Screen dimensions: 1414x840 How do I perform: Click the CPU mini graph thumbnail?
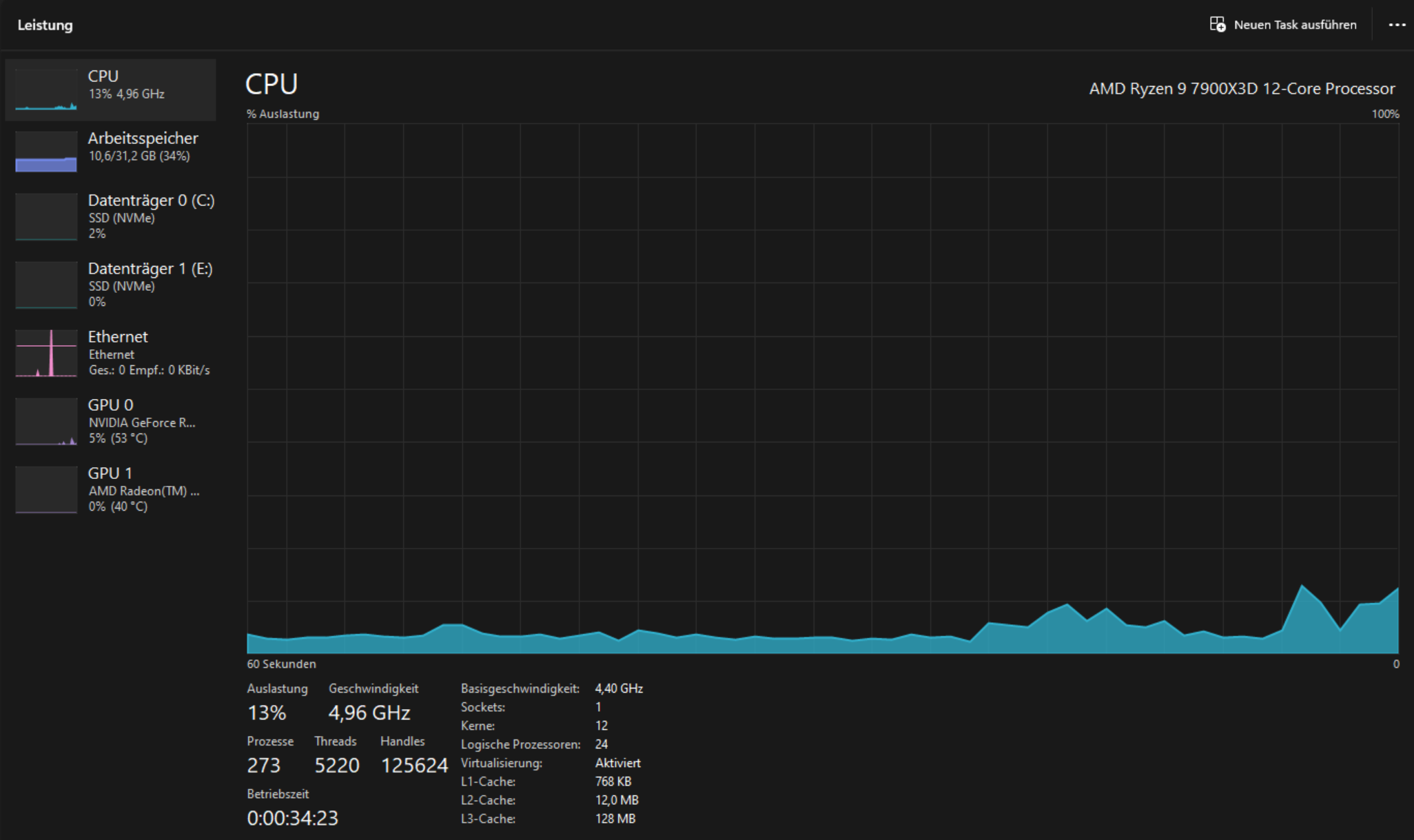coord(46,90)
